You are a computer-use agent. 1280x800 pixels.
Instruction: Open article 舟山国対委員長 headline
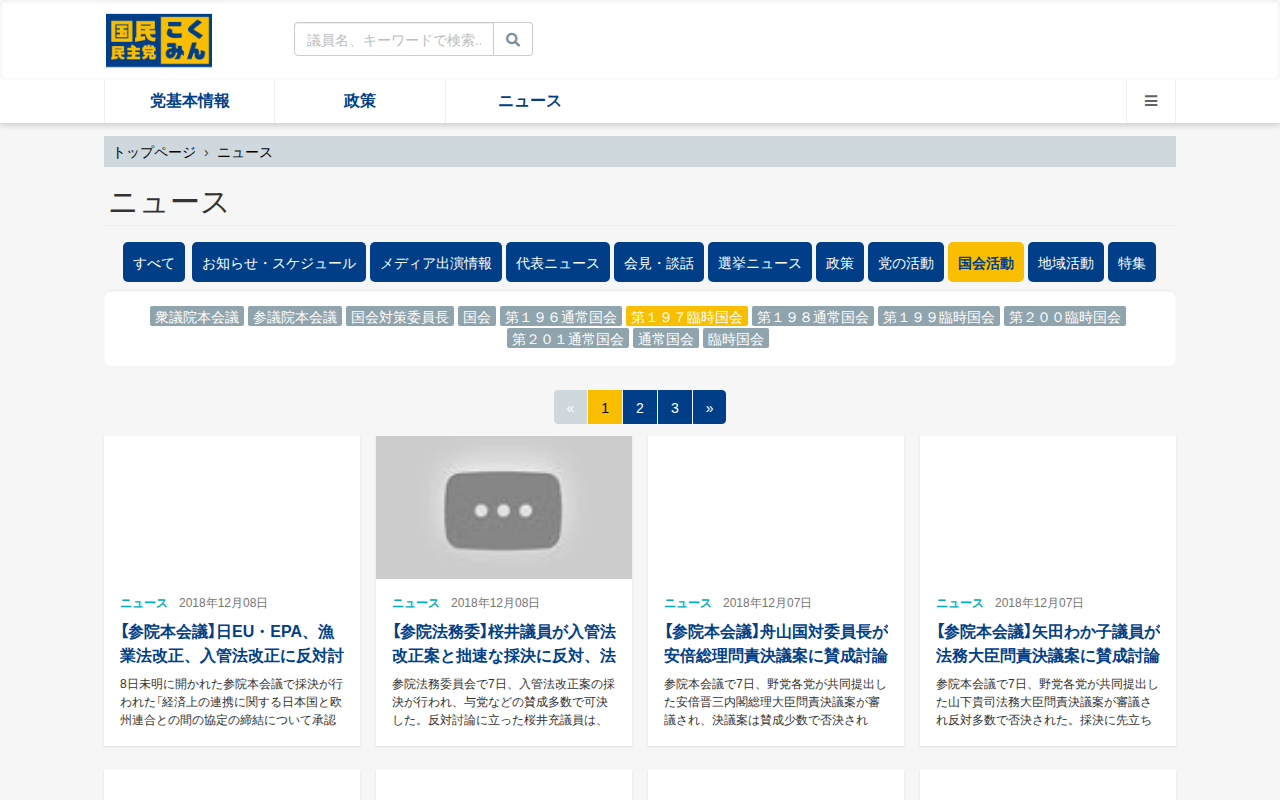[x=776, y=644]
